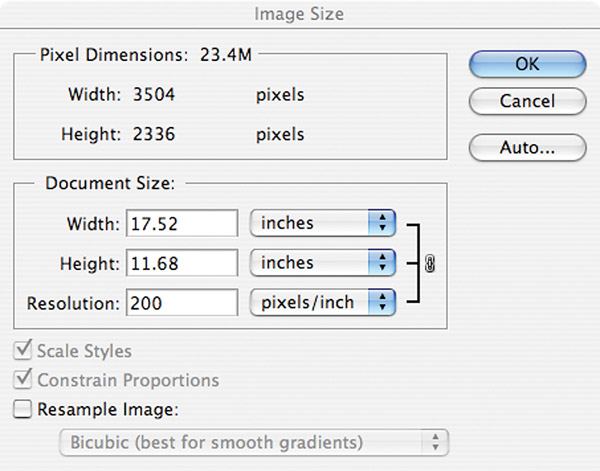This screenshot has height=471, width=600.
Task: Click the Document Size Width field showing 17.52
Action: tap(182, 223)
